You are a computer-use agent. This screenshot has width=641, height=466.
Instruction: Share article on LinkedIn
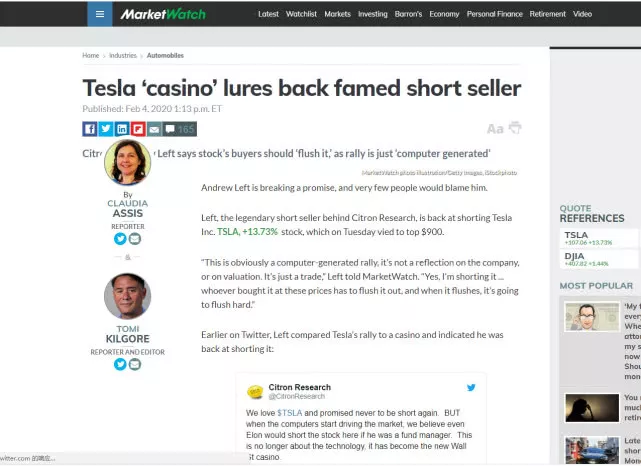point(122,129)
